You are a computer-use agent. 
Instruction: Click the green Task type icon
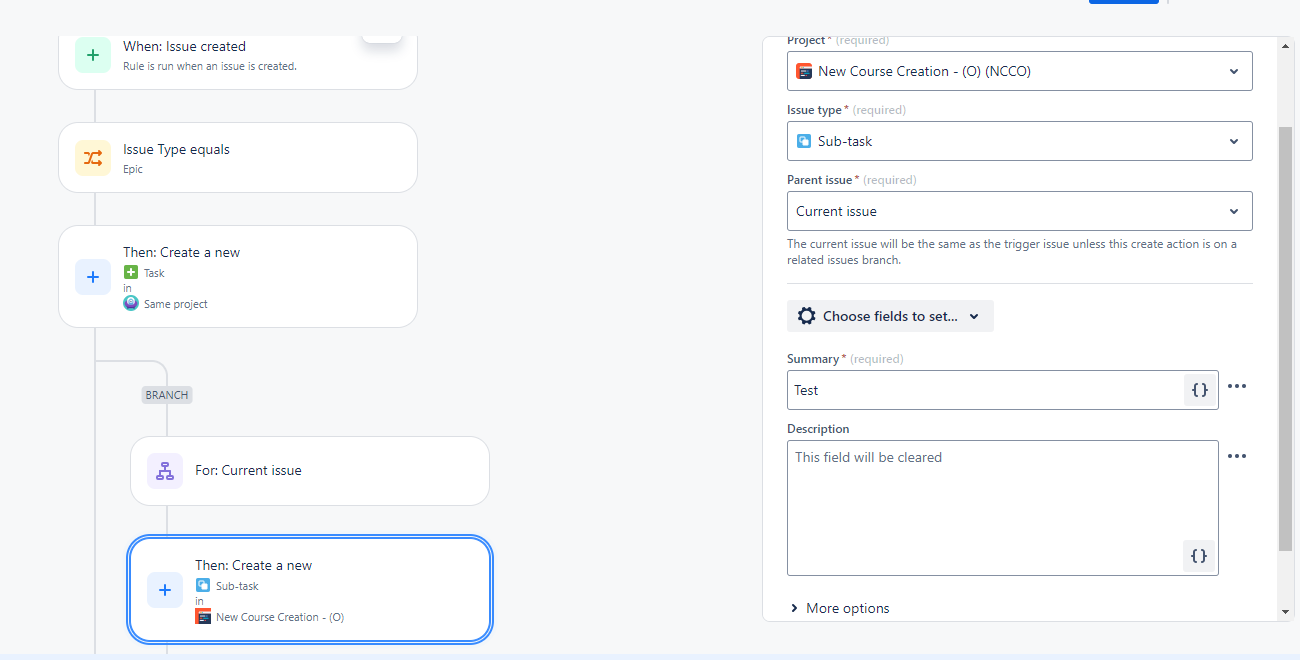(x=131, y=272)
